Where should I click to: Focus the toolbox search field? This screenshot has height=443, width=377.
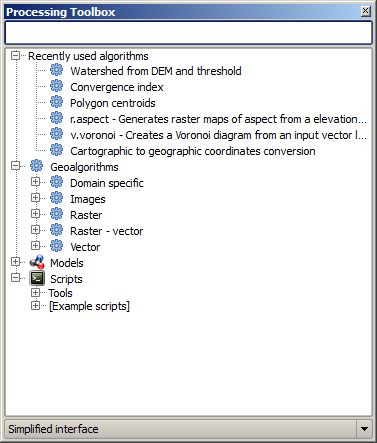point(188,33)
